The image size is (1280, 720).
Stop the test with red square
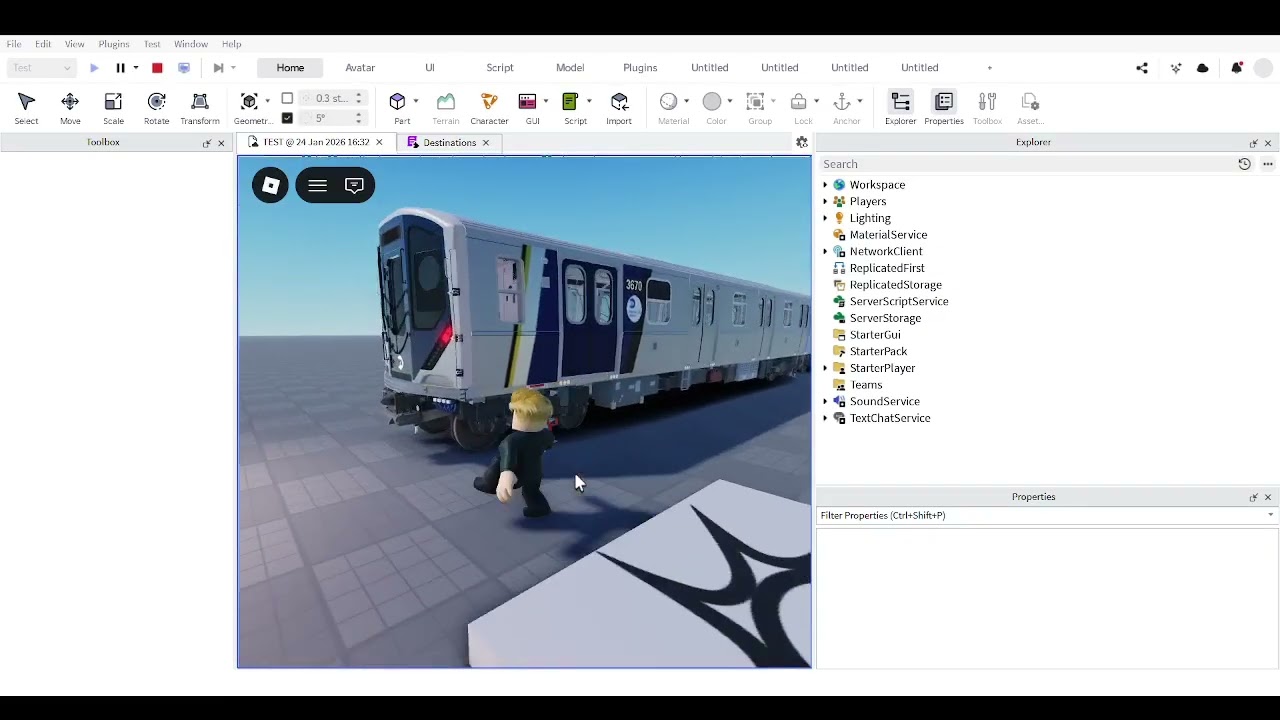pyautogui.click(x=157, y=68)
